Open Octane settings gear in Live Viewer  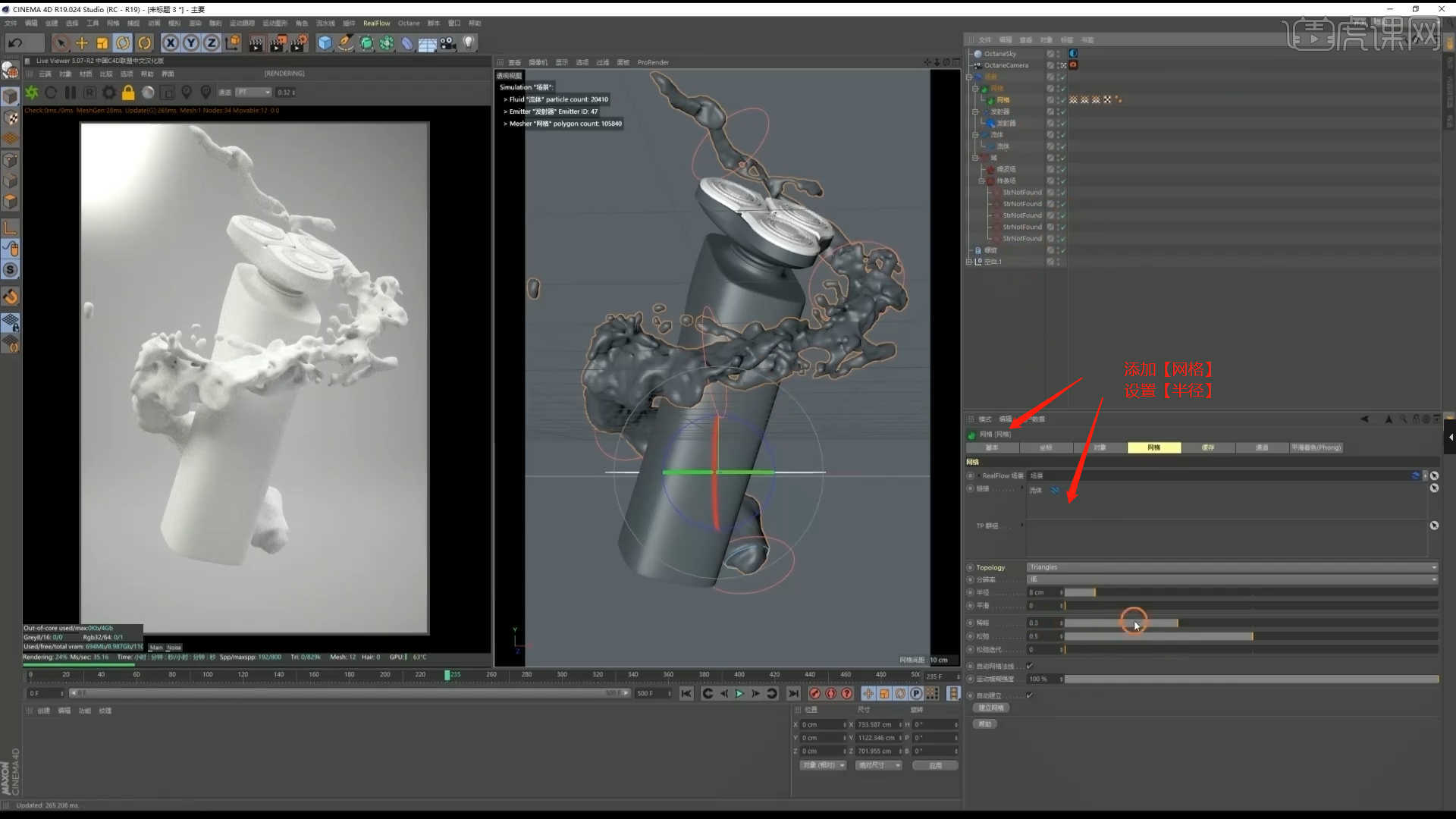tap(109, 93)
